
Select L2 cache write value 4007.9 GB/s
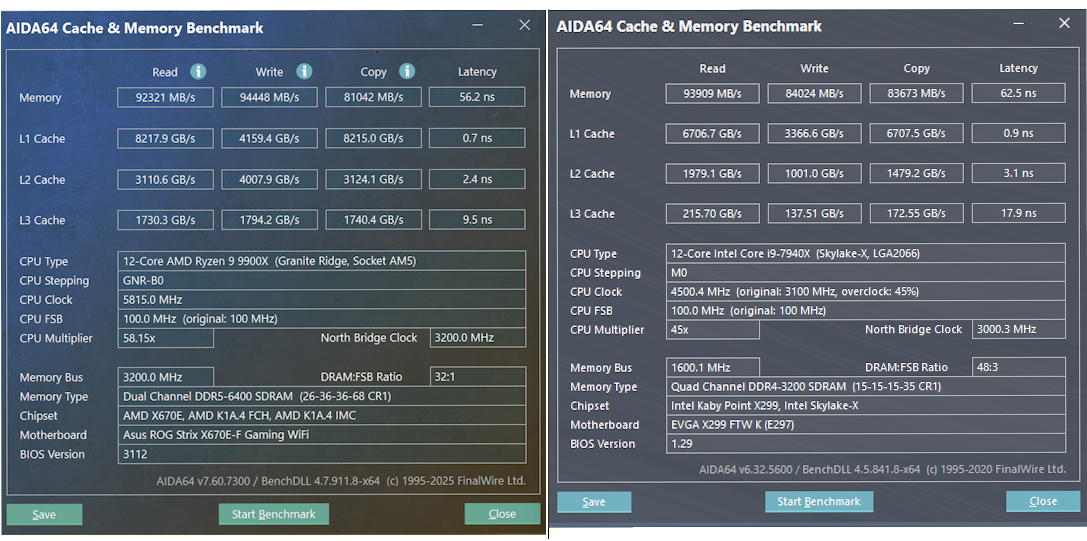point(270,179)
